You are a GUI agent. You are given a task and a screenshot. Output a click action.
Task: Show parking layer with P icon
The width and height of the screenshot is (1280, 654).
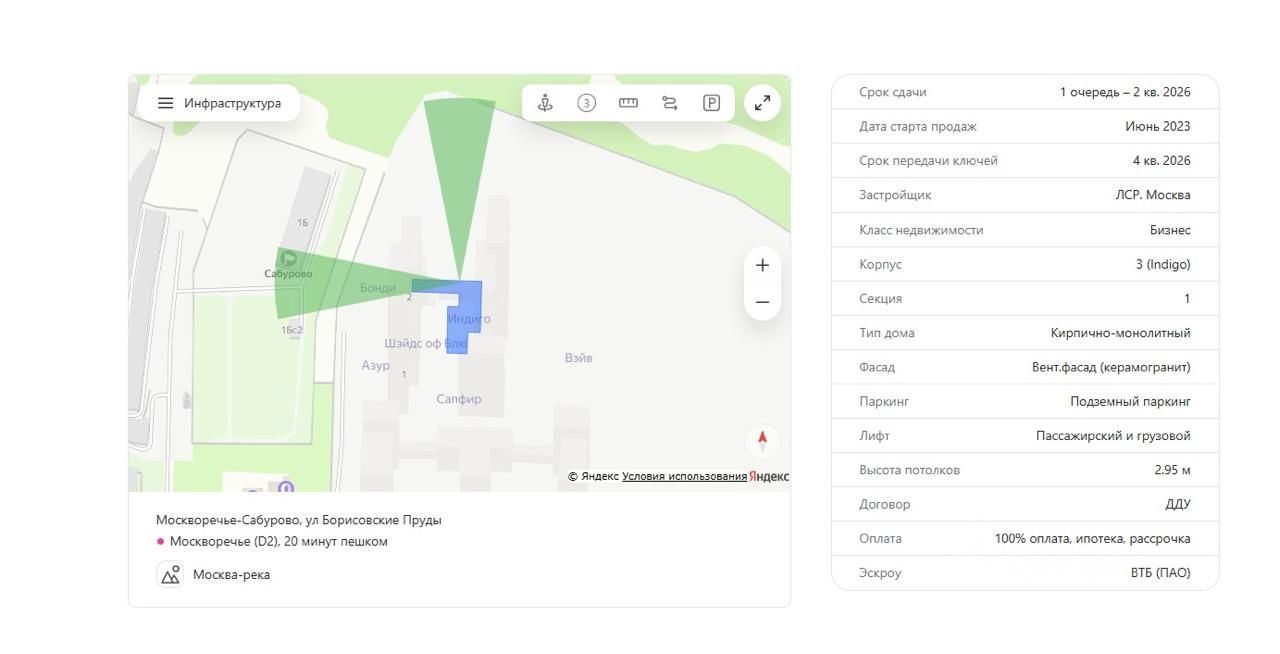click(712, 103)
